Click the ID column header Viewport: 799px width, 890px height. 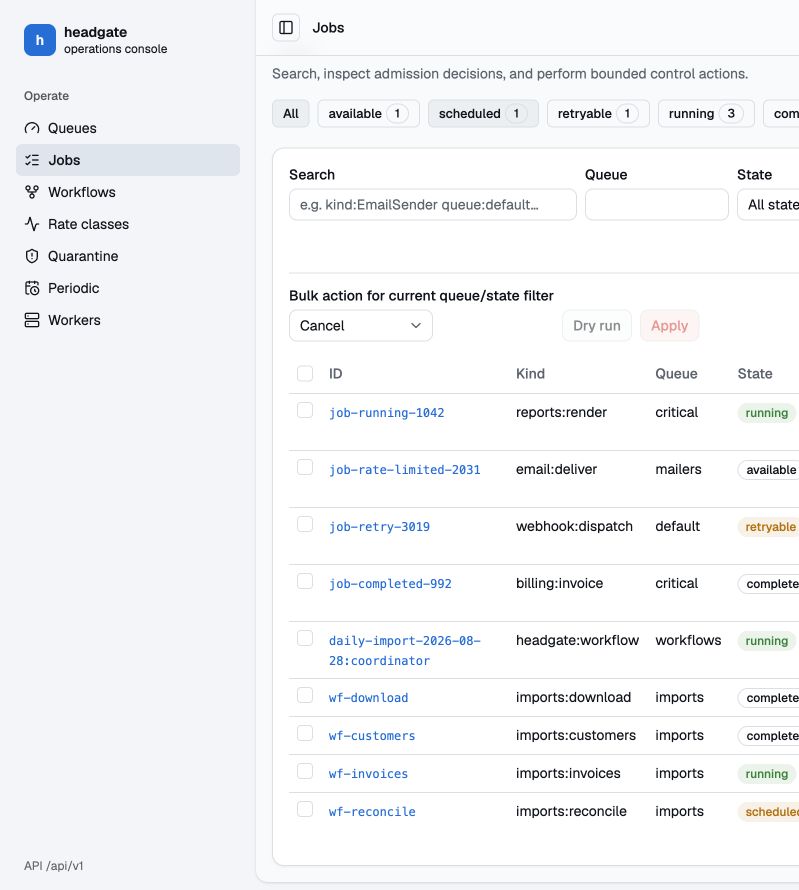click(x=335, y=373)
